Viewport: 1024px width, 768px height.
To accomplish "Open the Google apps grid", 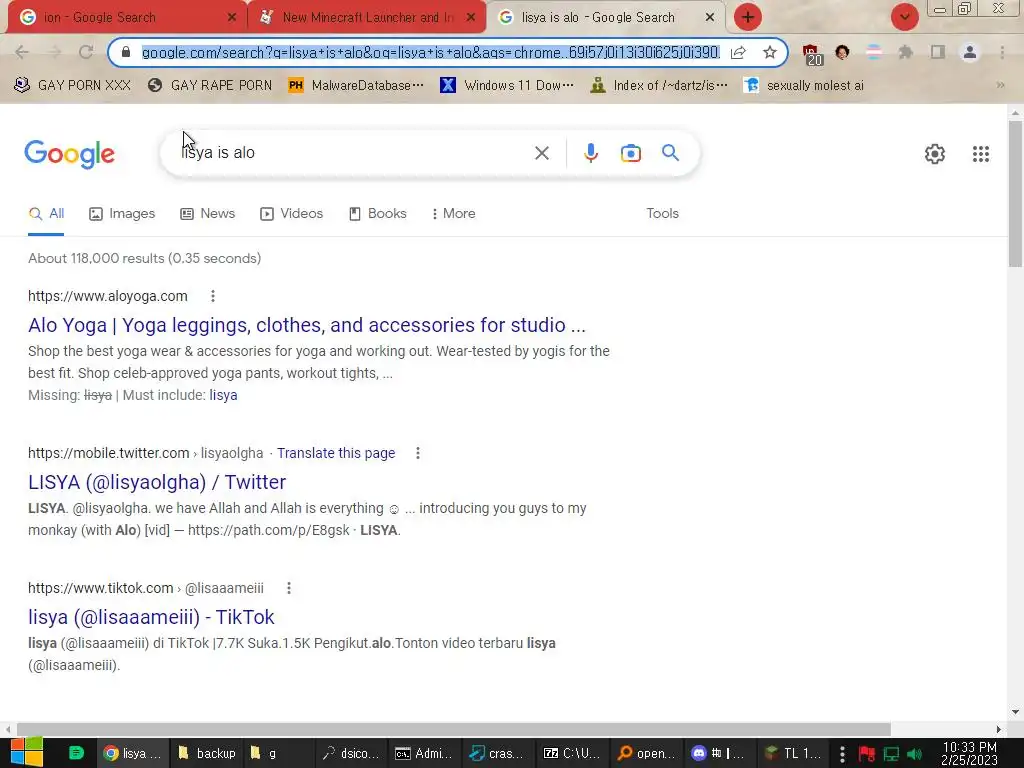I will [980, 154].
